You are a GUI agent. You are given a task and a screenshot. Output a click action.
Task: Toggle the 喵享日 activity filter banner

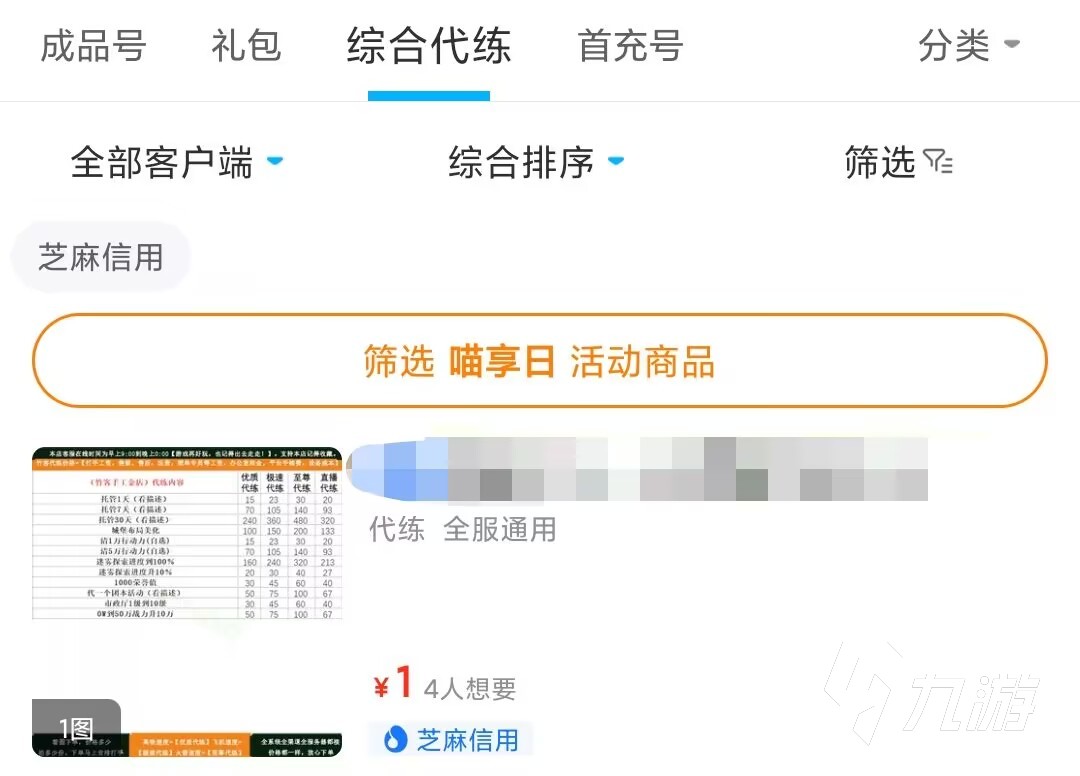tap(540, 362)
